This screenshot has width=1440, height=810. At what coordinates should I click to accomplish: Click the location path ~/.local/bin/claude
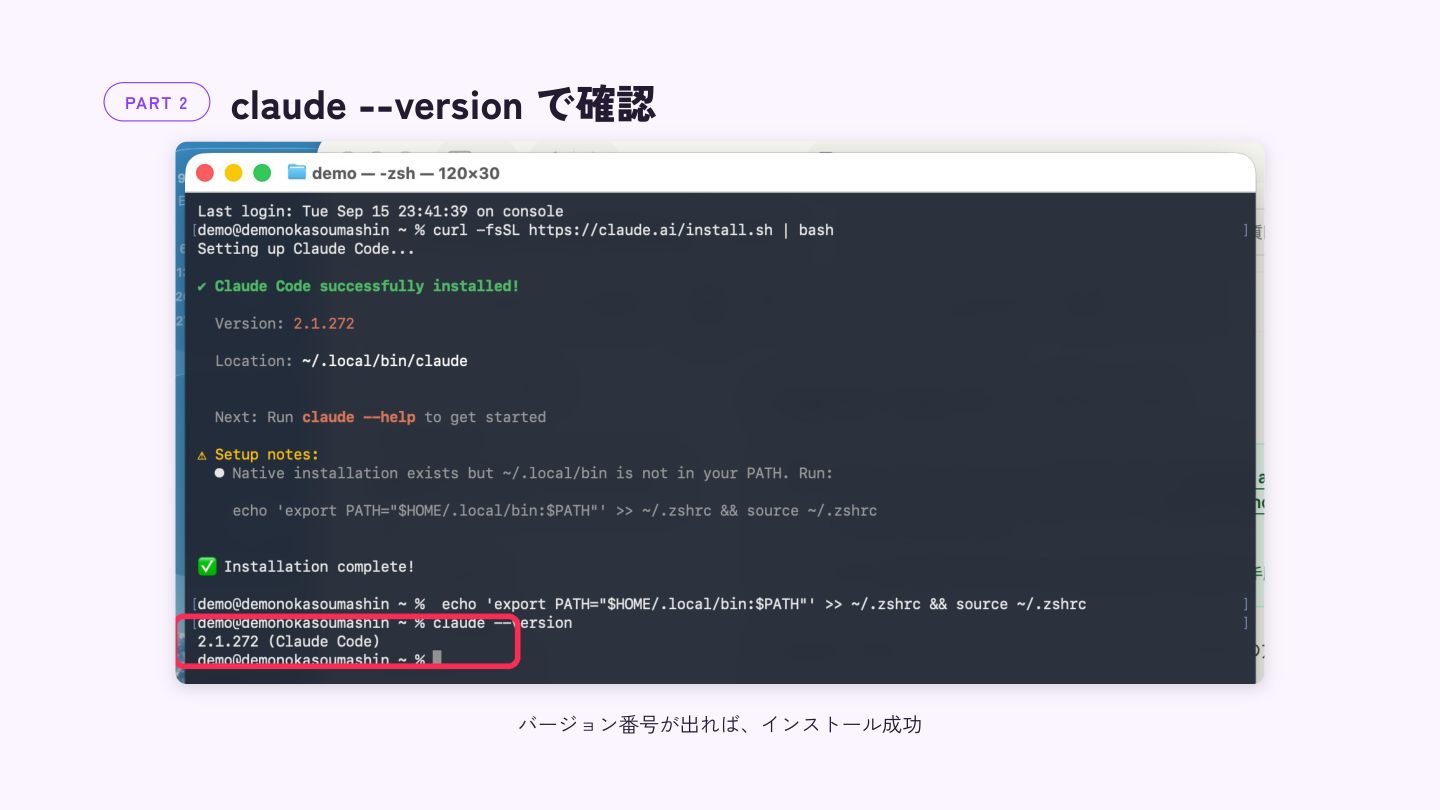385,361
